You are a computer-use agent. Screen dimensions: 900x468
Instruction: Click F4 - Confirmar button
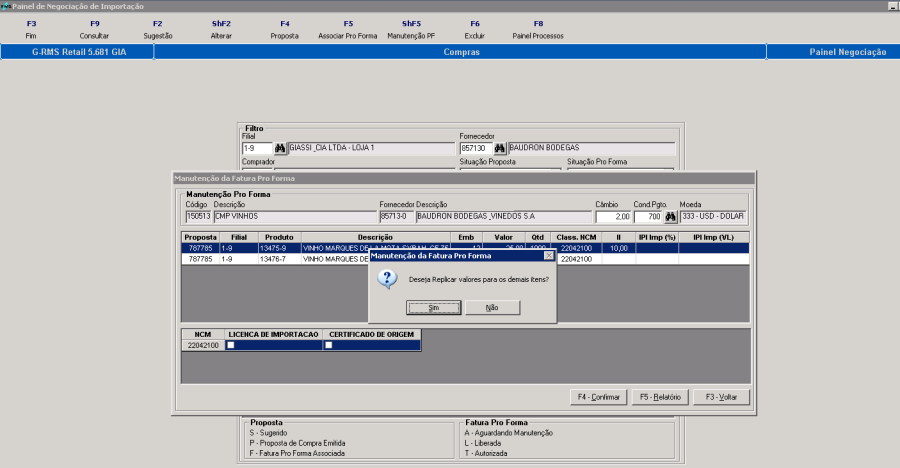(599, 397)
